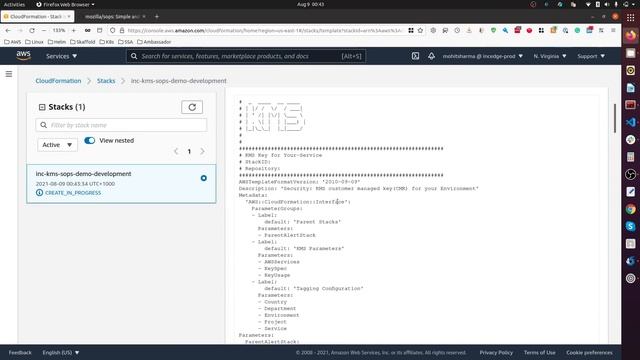The height and width of the screenshot is (360, 640).
Task: Open the Firefox Web Browser app menu
Action: pyautogui.click(x=65, y=4)
